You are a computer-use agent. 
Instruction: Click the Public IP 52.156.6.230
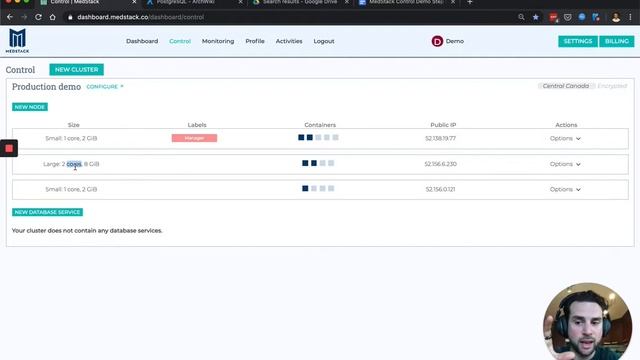coord(440,164)
